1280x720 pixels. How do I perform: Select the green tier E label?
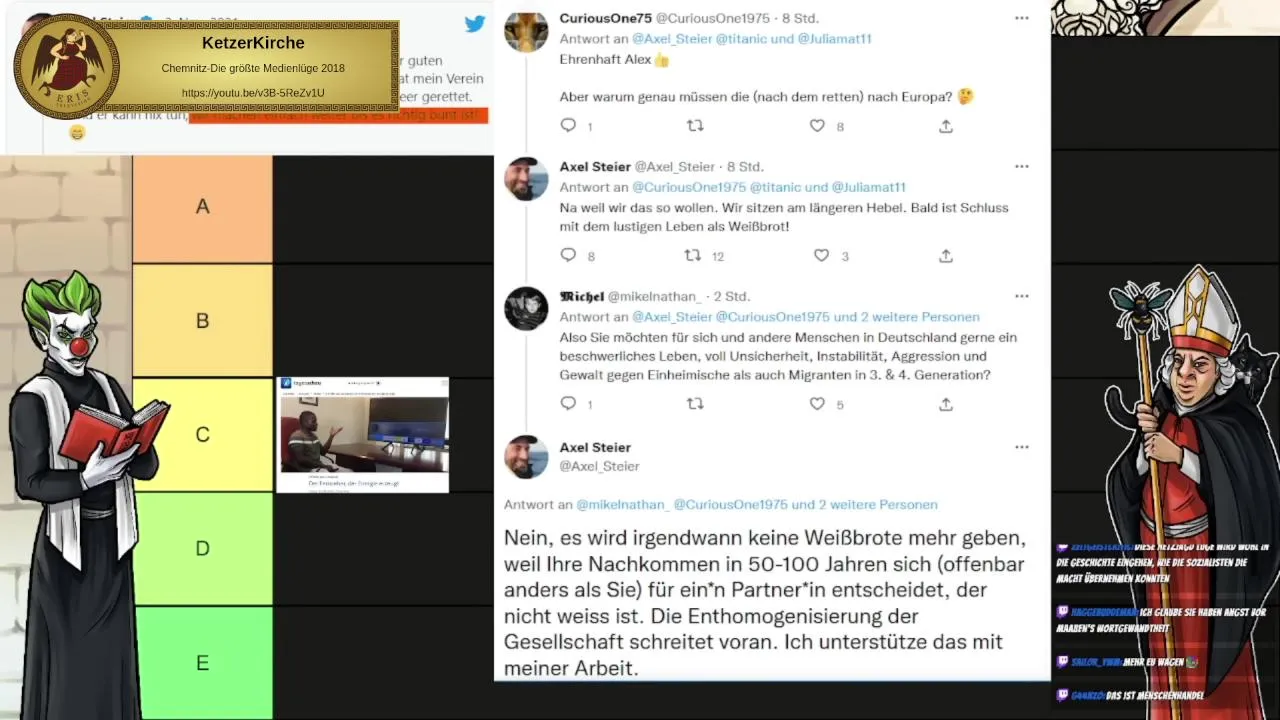click(x=202, y=663)
